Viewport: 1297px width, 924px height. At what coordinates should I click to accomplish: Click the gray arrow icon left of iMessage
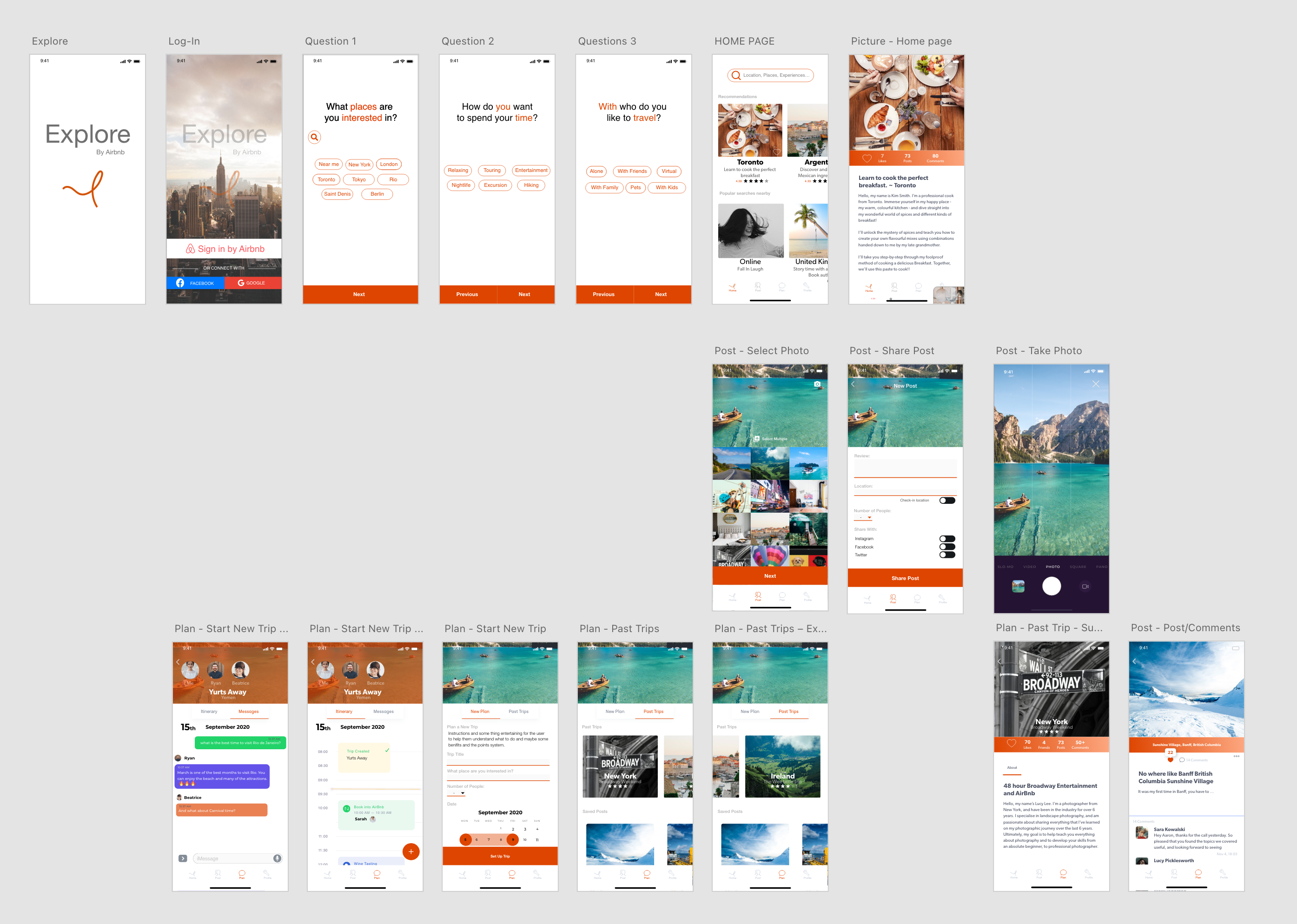183,858
